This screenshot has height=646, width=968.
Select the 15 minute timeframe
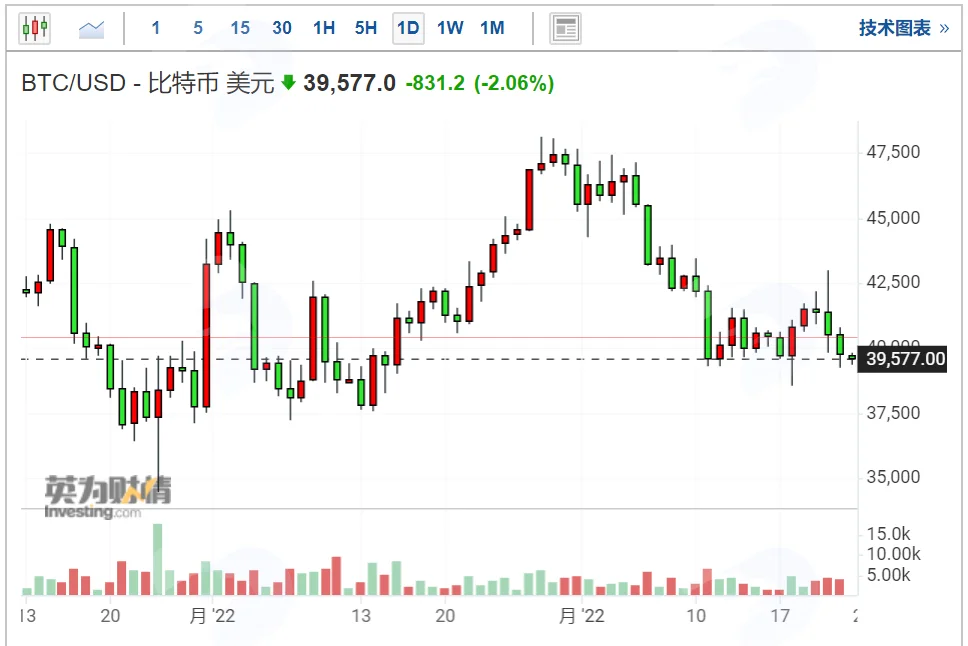[240, 28]
